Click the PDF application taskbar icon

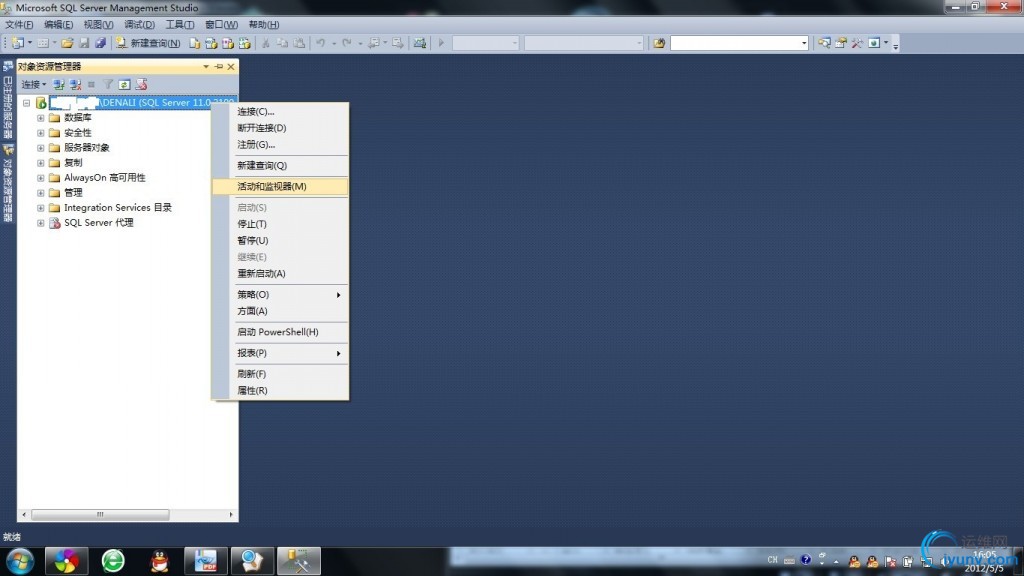[x=206, y=562]
